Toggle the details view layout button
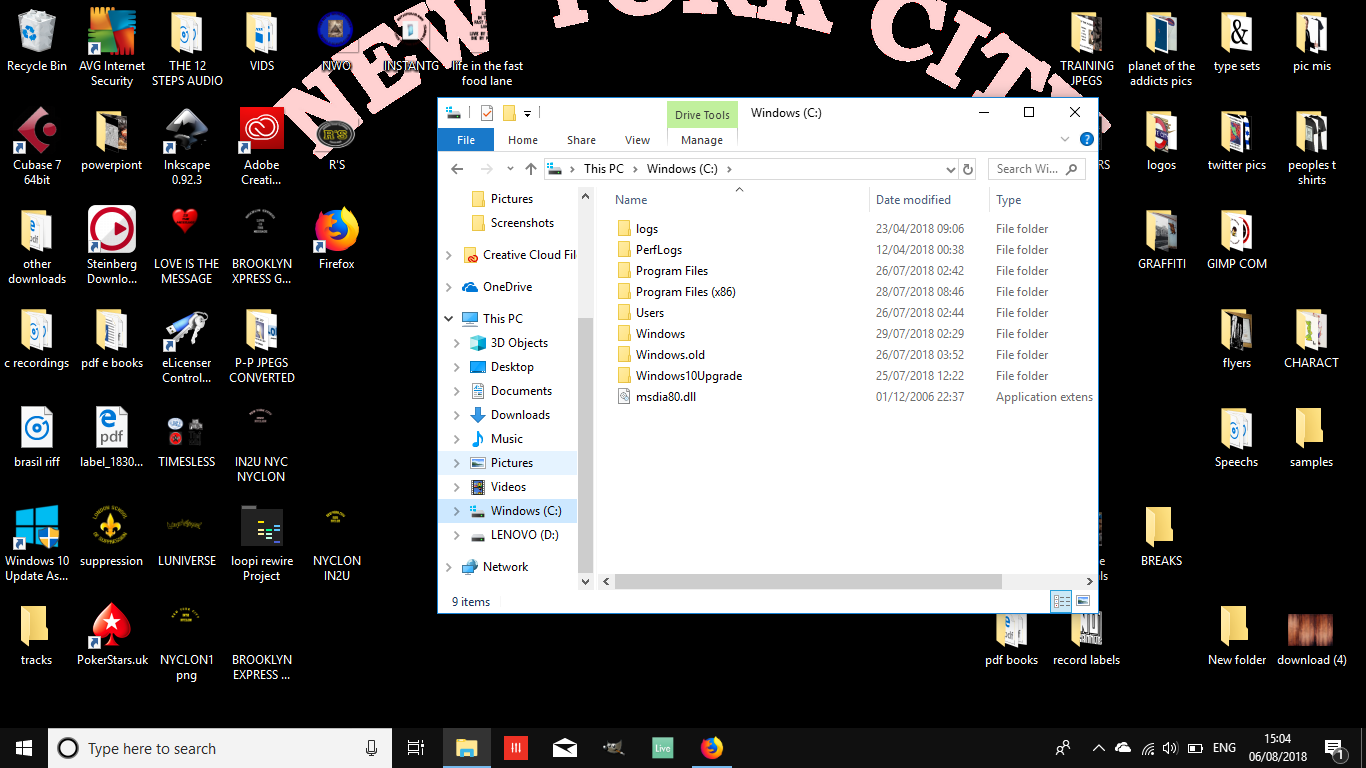 pos(1061,601)
